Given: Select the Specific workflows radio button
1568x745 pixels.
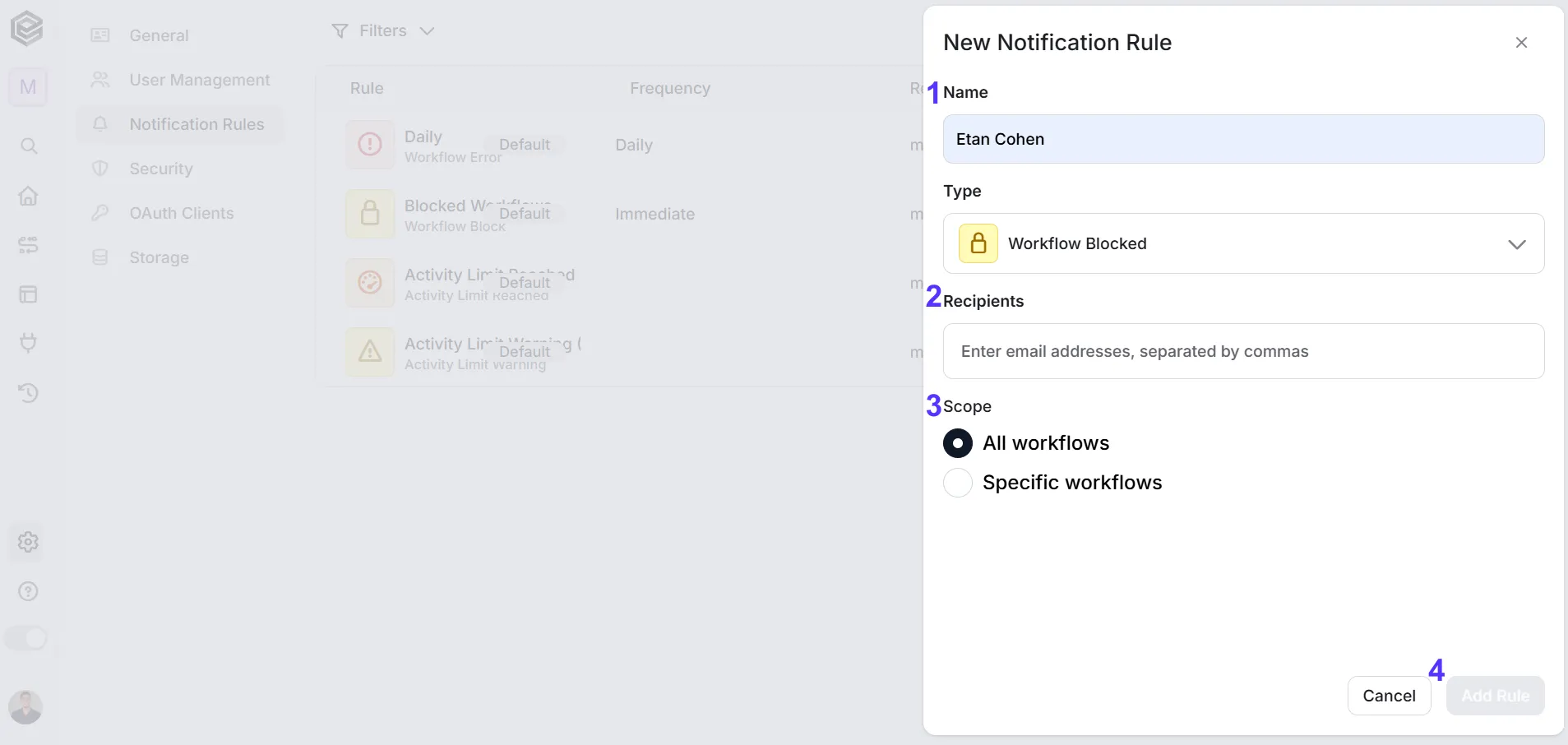Looking at the screenshot, I should click(x=958, y=483).
